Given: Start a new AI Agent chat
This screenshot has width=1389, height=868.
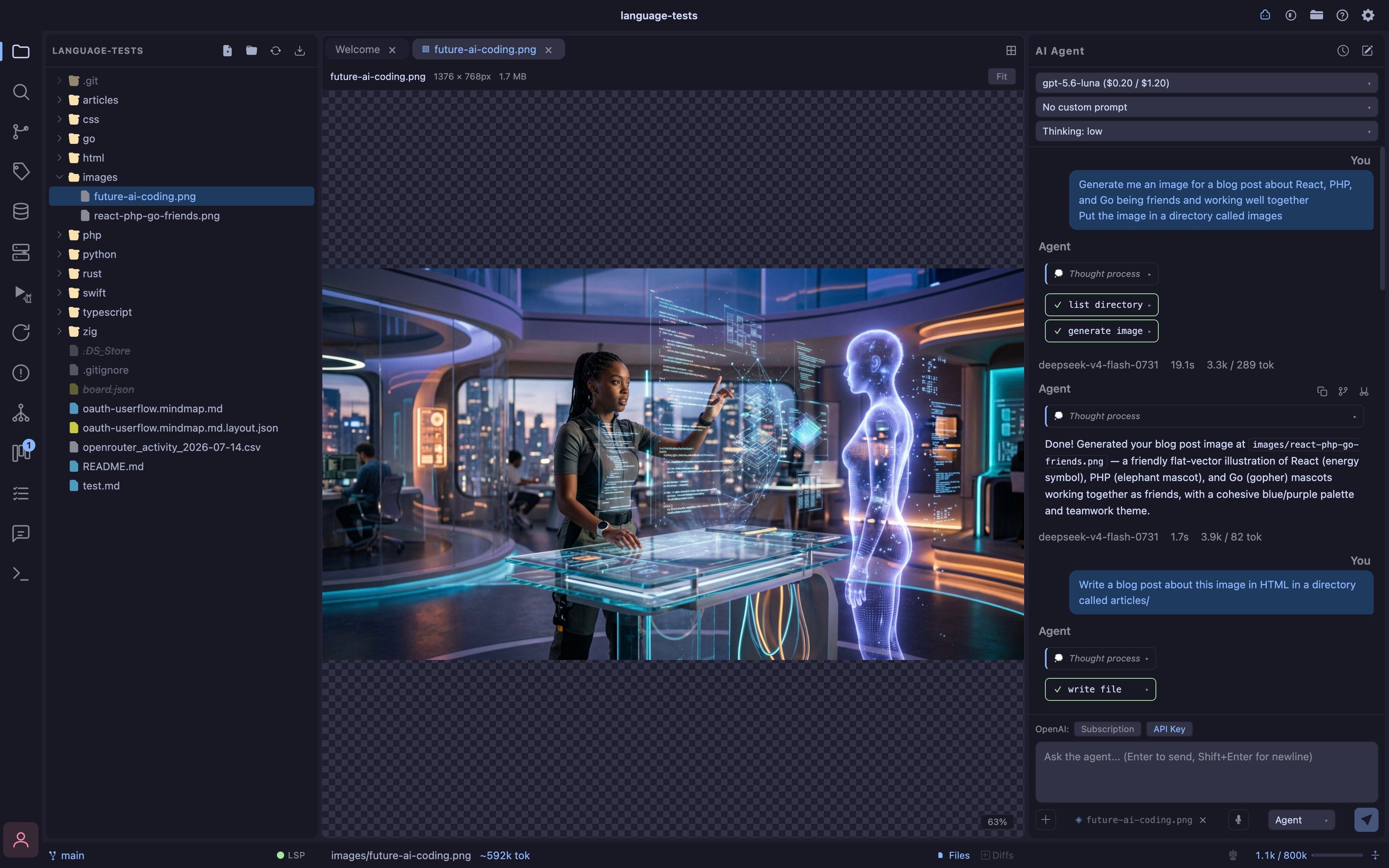Looking at the screenshot, I should tap(1367, 51).
